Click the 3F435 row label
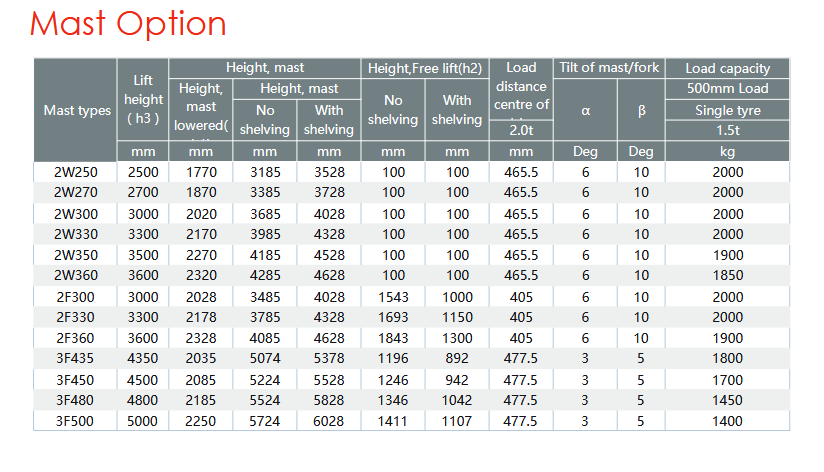This screenshot has width=824, height=472. pos(77,359)
